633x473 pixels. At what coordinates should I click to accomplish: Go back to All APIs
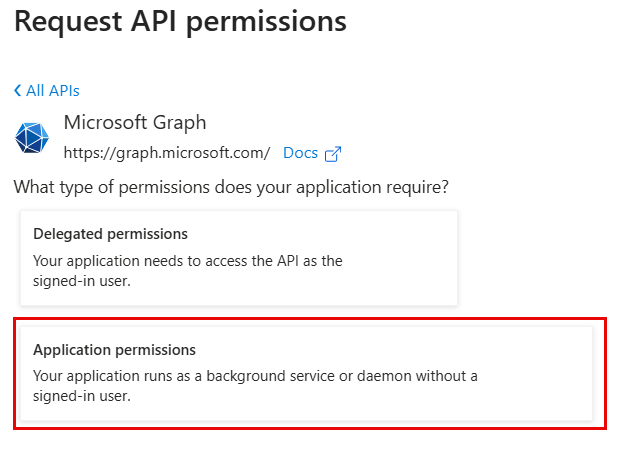[x=52, y=91]
